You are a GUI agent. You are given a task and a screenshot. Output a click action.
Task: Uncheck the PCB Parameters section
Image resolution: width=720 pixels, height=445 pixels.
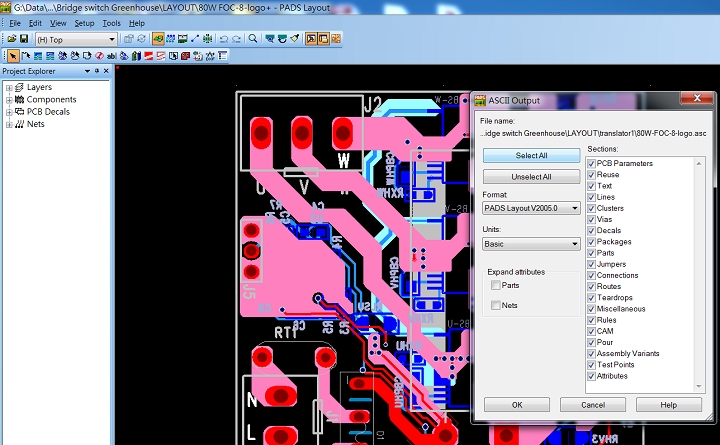pyautogui.click(x=591, y=163)
